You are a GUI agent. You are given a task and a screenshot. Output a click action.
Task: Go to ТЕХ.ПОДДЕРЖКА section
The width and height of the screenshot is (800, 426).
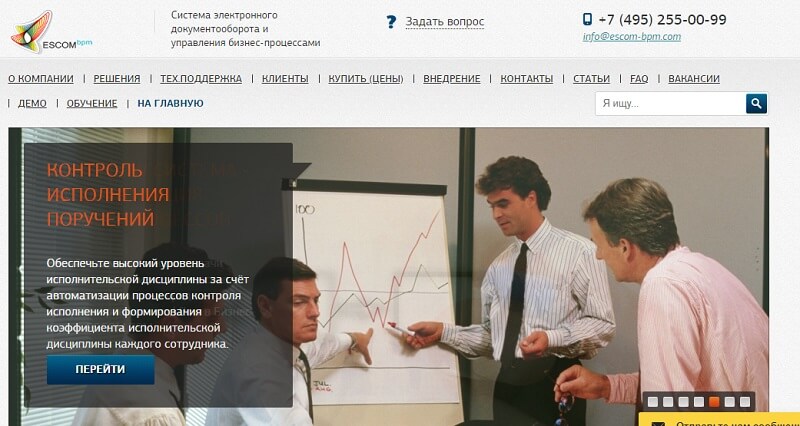(x=201, y=79)
